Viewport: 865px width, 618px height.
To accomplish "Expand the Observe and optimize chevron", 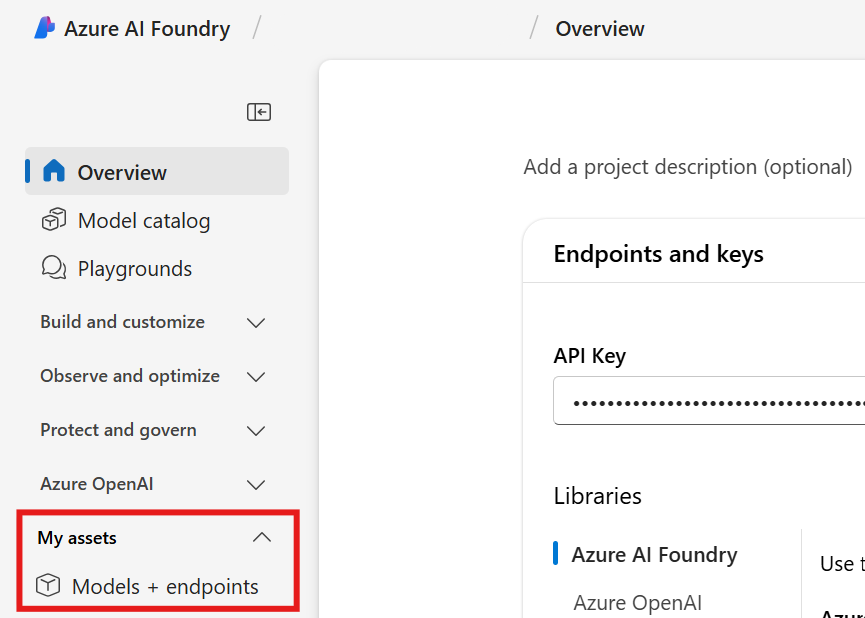I will point(256,376).
